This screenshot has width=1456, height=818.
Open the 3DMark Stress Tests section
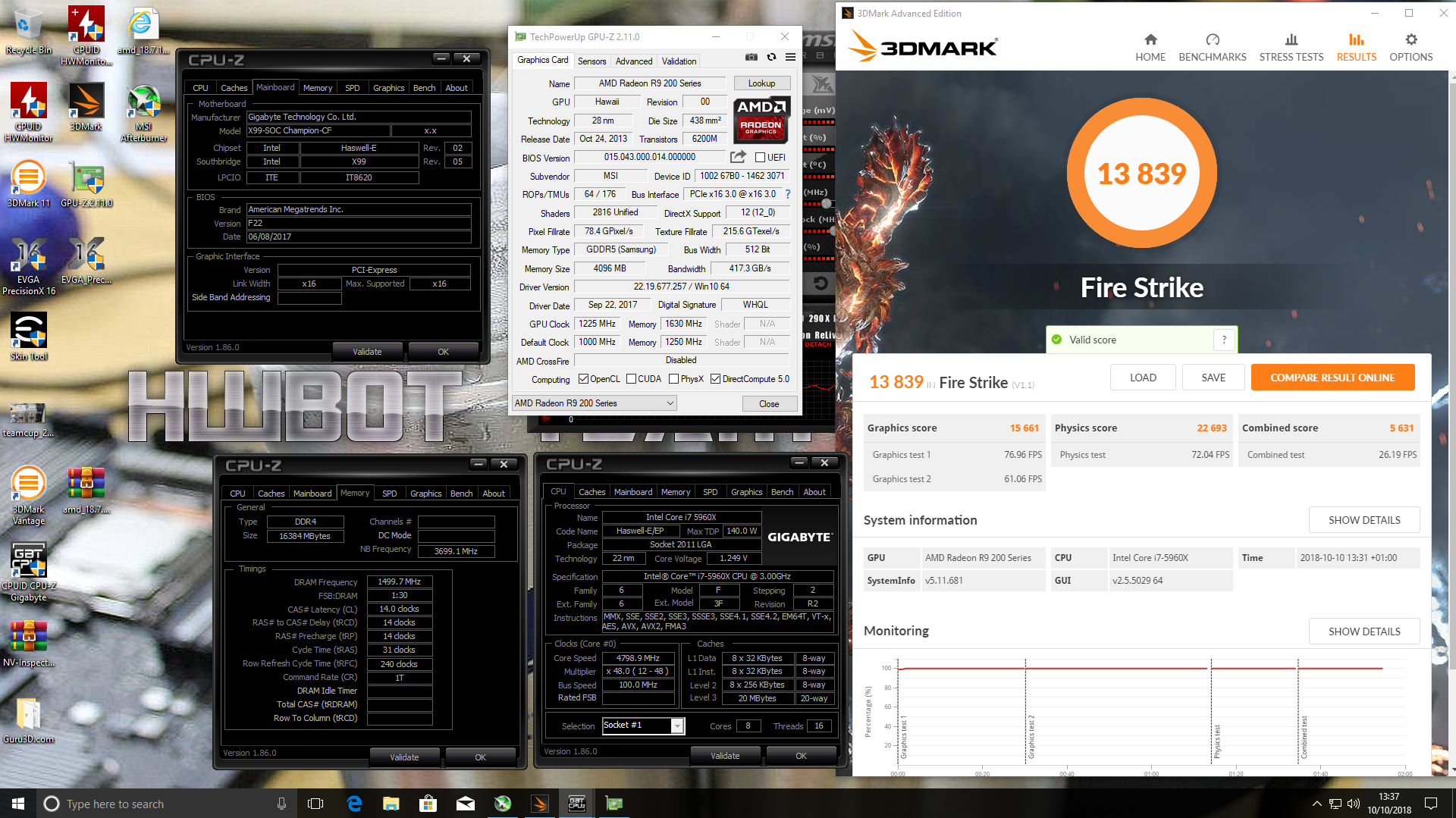coord(1291,47)
